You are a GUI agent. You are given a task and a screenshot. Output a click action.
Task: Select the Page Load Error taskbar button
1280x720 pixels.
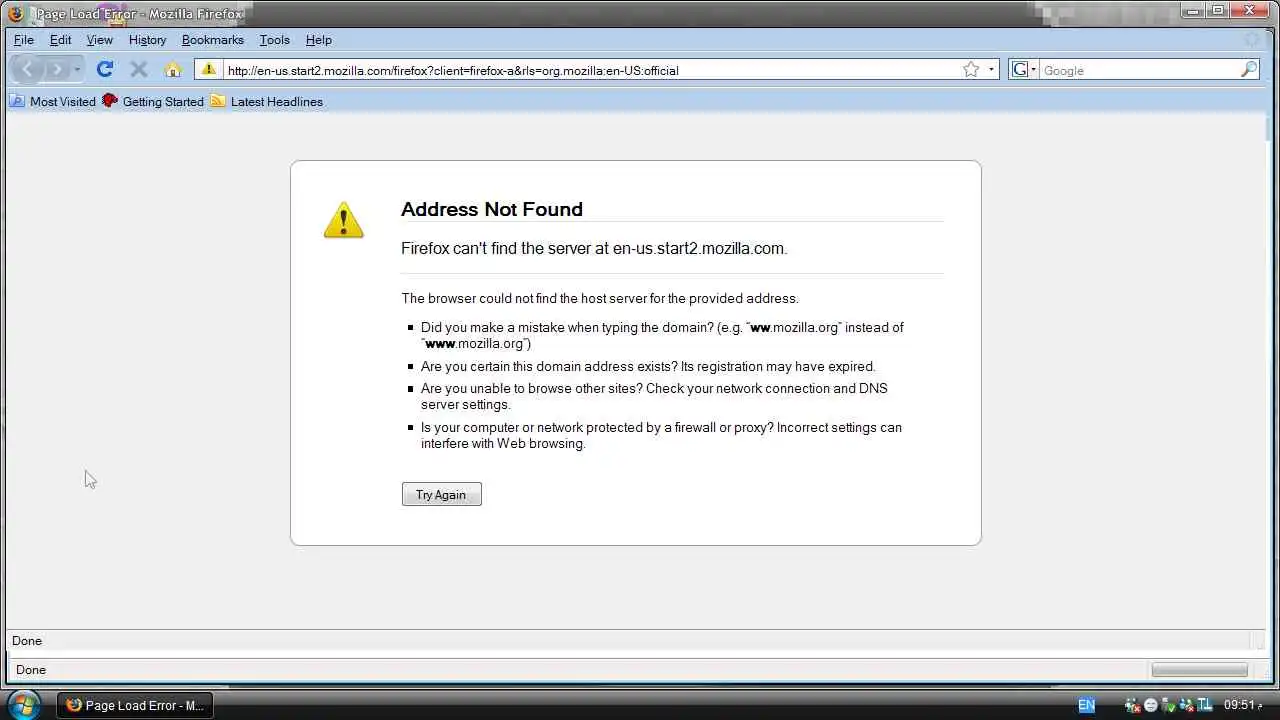click(134, 705)
